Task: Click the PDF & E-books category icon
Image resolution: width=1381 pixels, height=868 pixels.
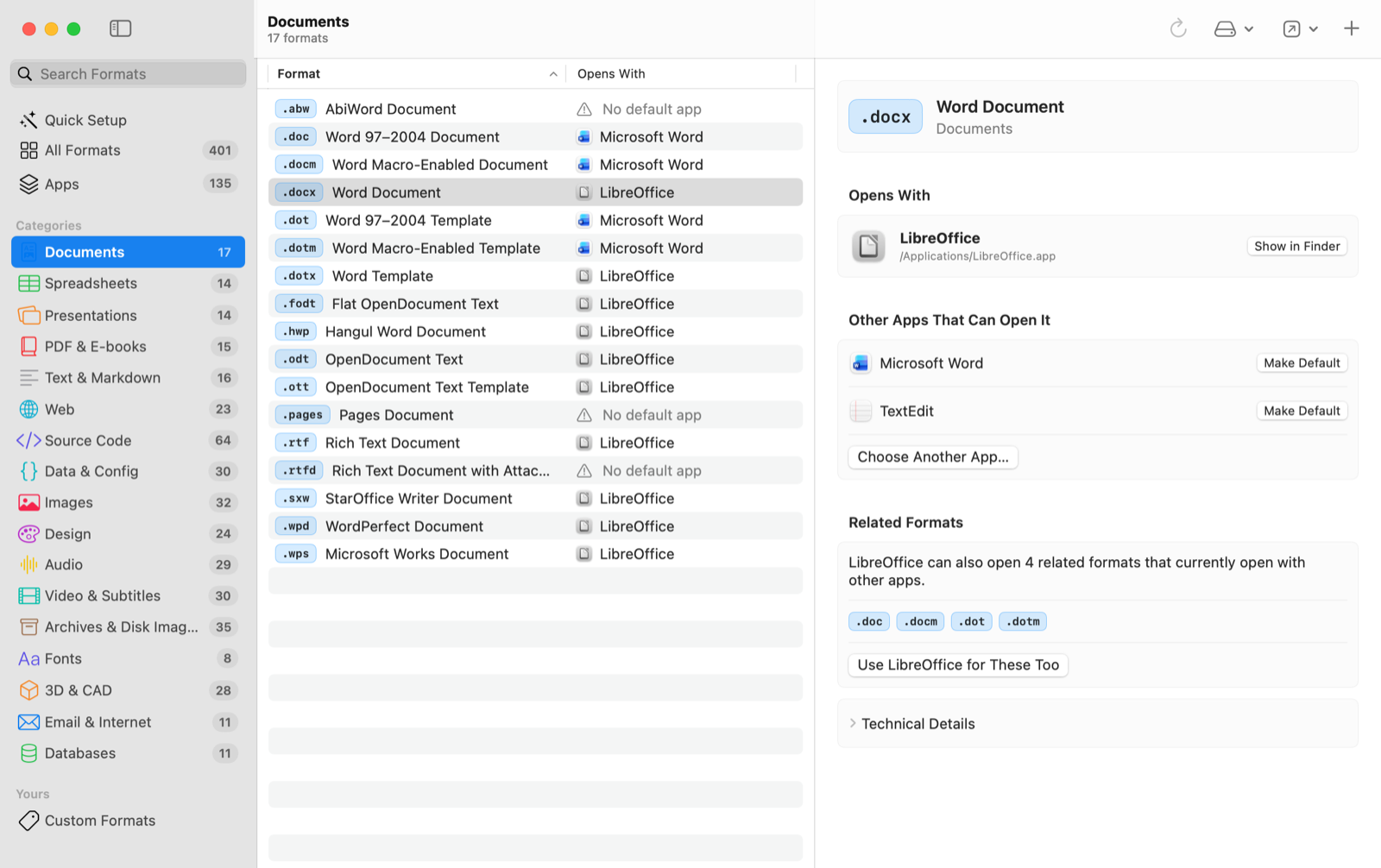Action: [x=28, y=346]
